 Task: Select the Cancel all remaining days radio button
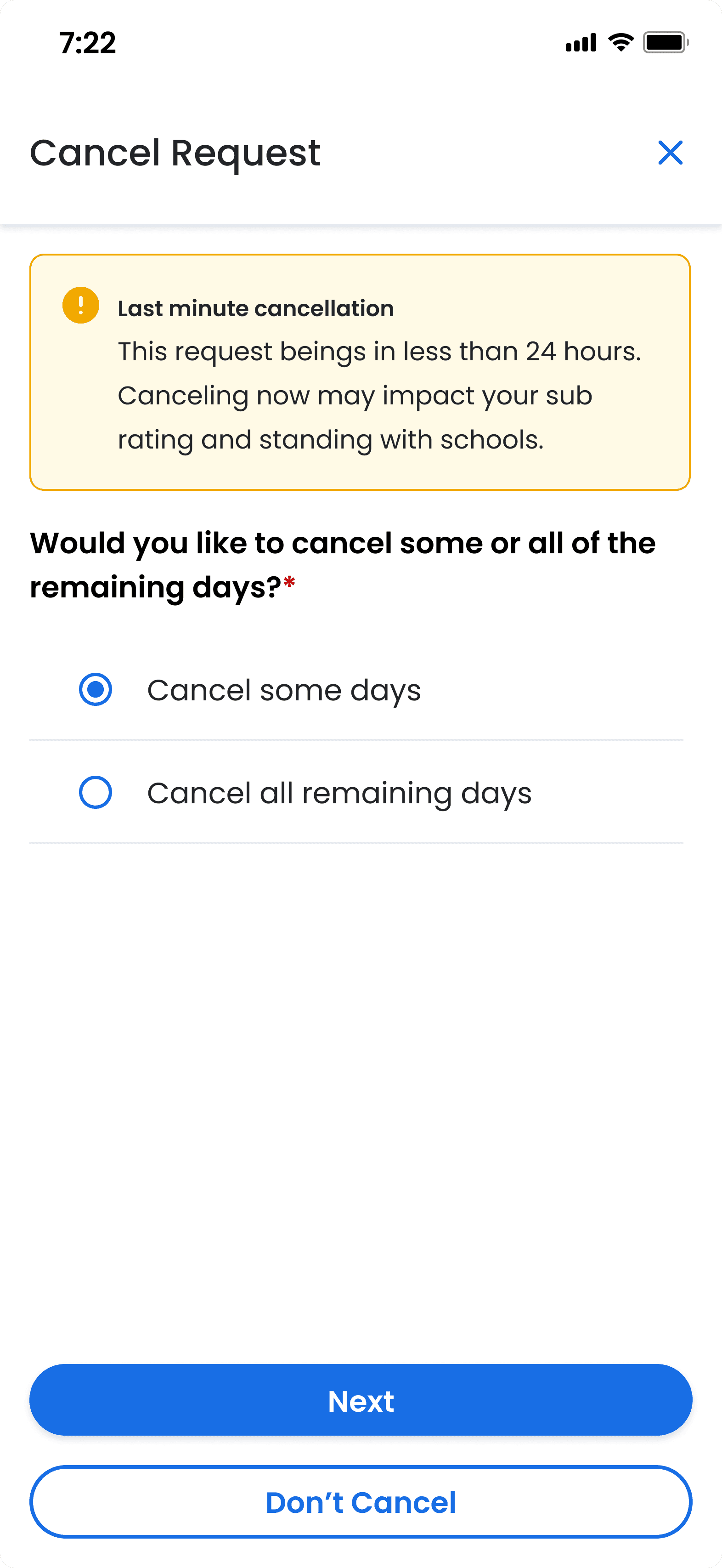pyautogui.click(x=96, y=793)
